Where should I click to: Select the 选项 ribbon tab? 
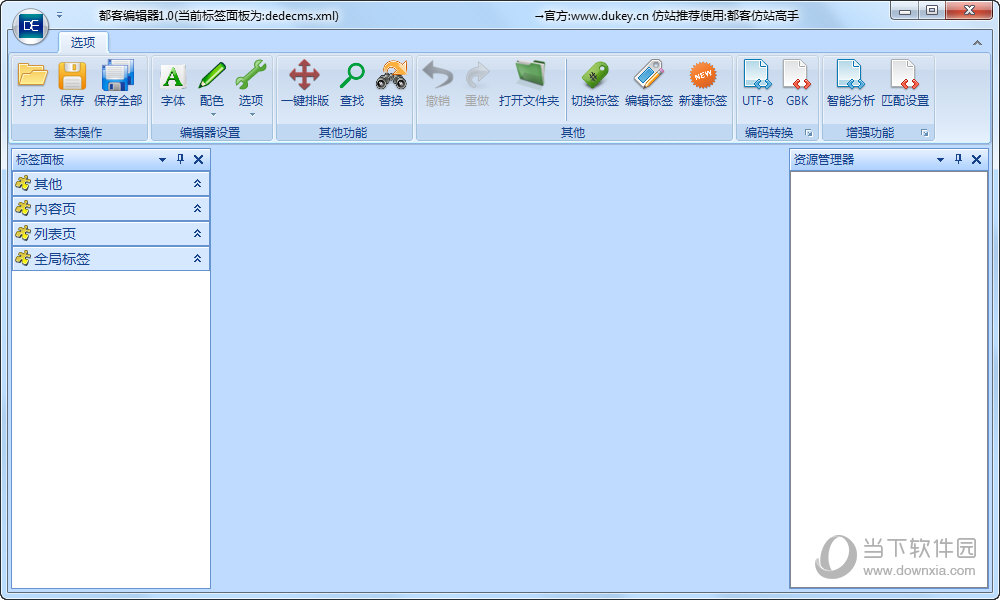point(83,42)
